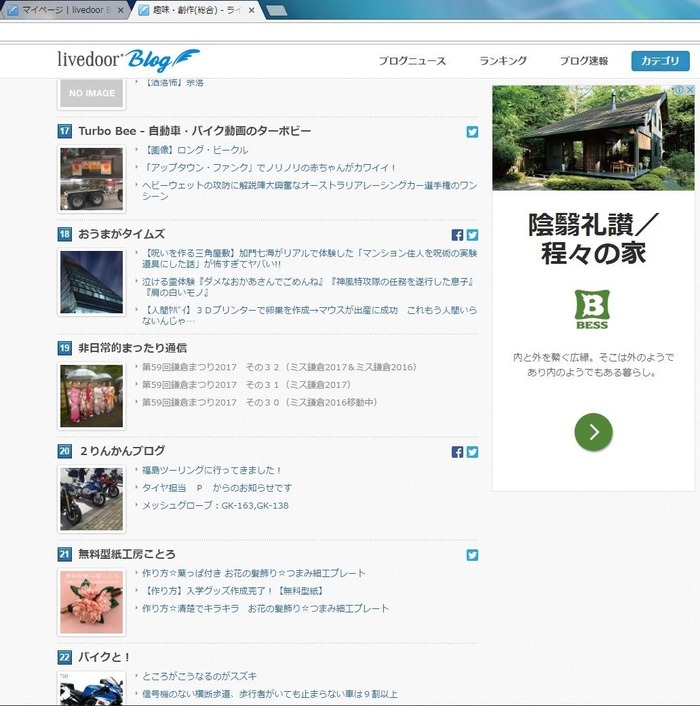The image size is (700, 706).
Task: Open the バイクと! blog title
Action: tap(104, 657)
